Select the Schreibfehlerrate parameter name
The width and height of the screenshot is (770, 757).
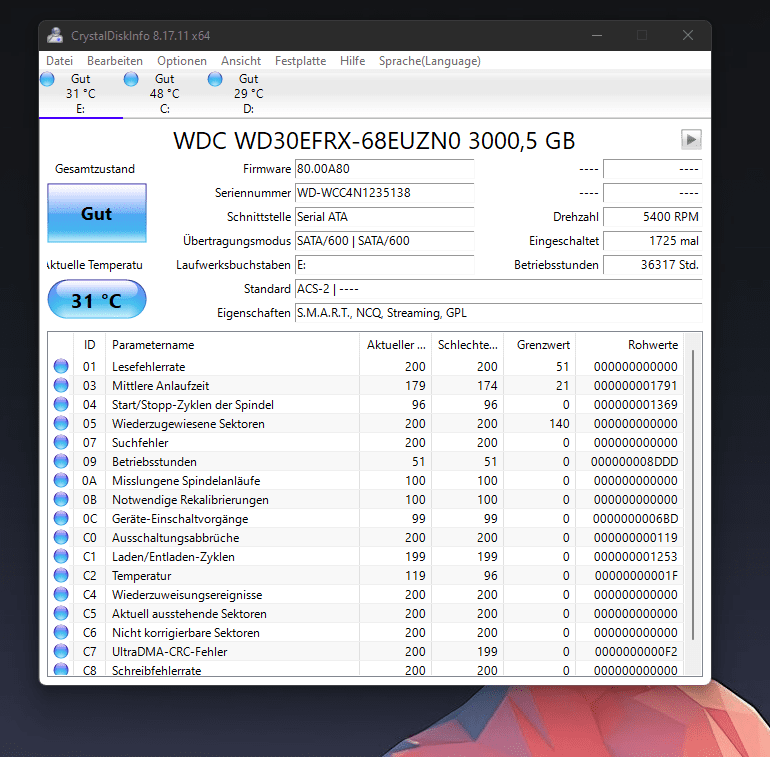click(x=156, y=671)
